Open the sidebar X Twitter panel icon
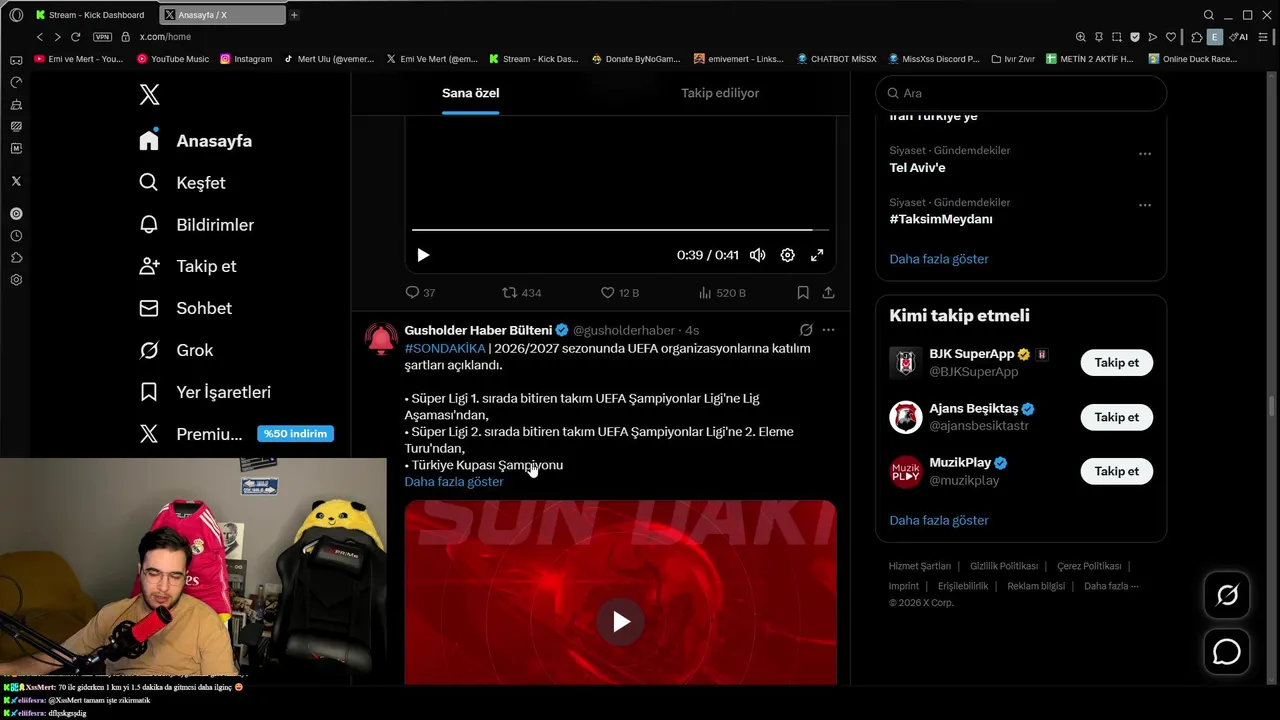This screenshot has height=720, width=1280. [16, 181]
